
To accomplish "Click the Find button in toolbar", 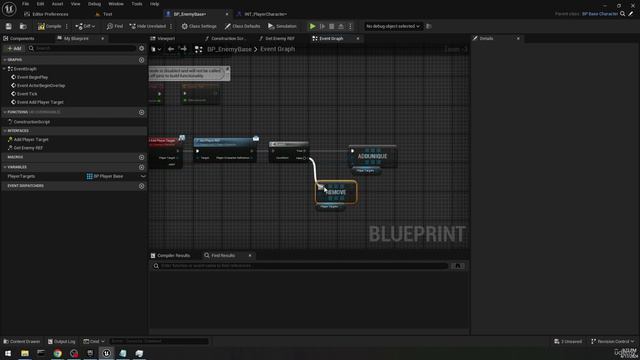I will [115, 26].
